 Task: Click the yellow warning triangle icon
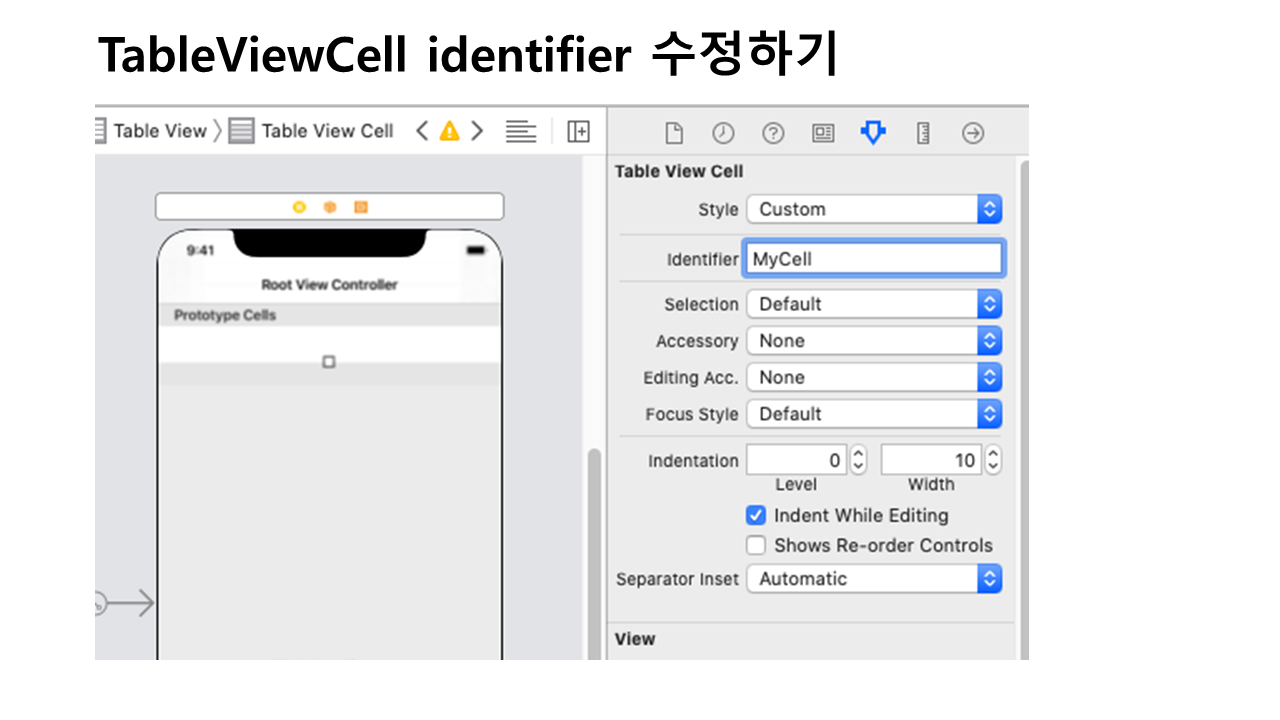(x=450, y=131)
